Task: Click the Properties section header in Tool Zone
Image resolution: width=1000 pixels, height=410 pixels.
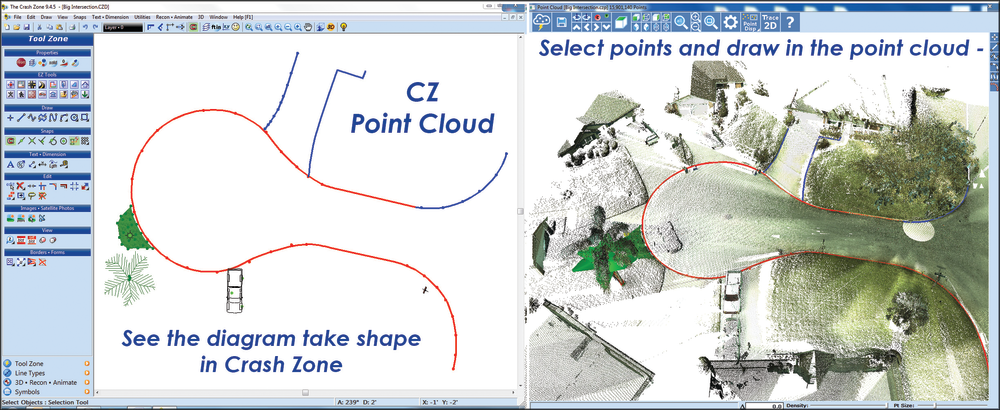Action: click(x=48, y=52)
